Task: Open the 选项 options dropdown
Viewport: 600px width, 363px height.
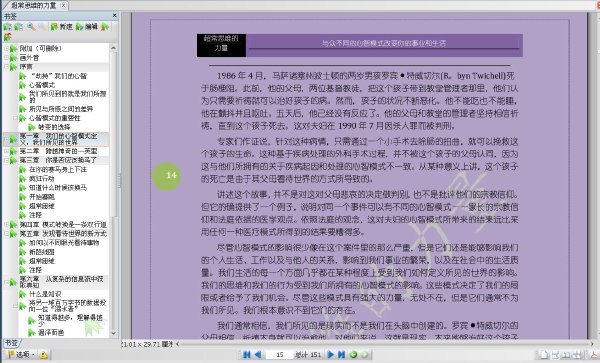Action: tap(21, 355)
